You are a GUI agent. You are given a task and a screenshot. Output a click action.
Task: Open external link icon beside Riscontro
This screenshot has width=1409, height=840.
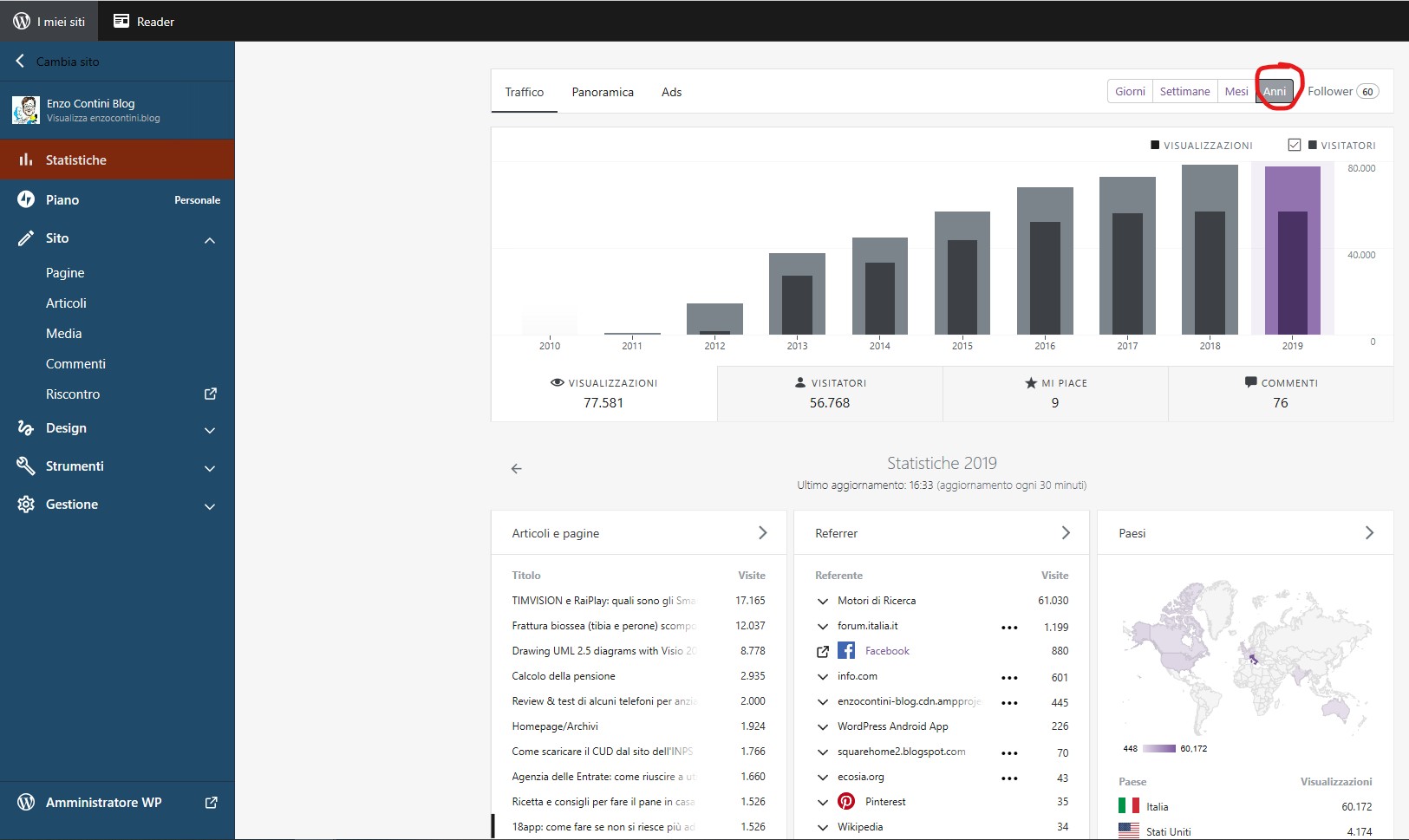[x=210, y=394]
